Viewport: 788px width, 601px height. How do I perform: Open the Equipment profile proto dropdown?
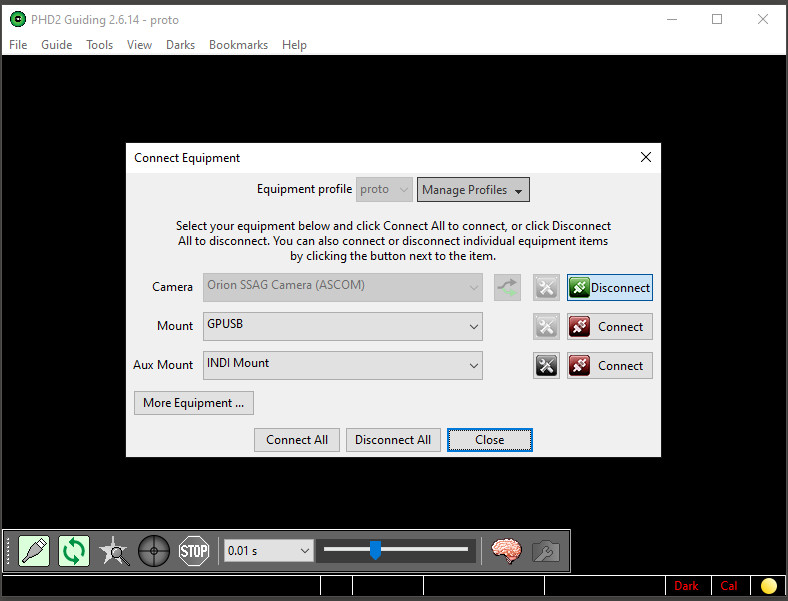coord(384,189)
